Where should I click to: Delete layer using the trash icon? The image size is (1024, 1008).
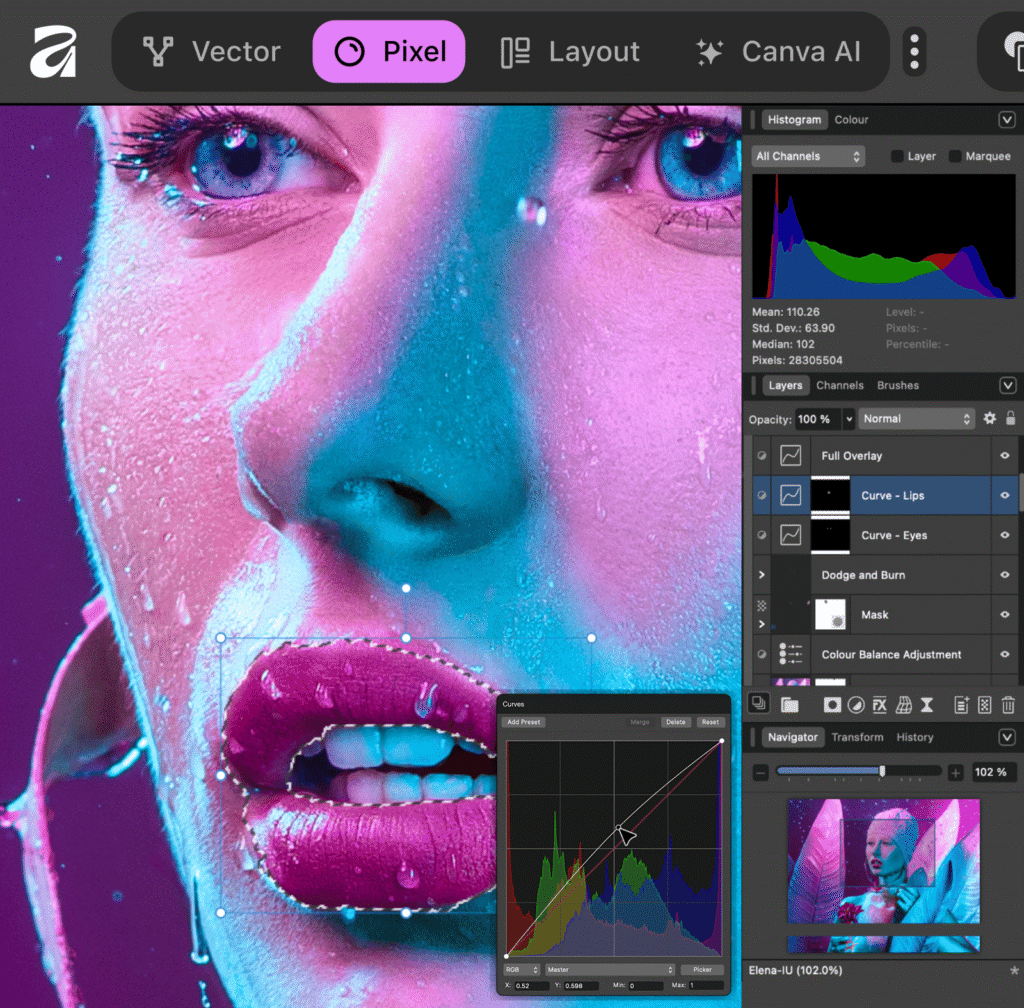(x=1009, y=705)
